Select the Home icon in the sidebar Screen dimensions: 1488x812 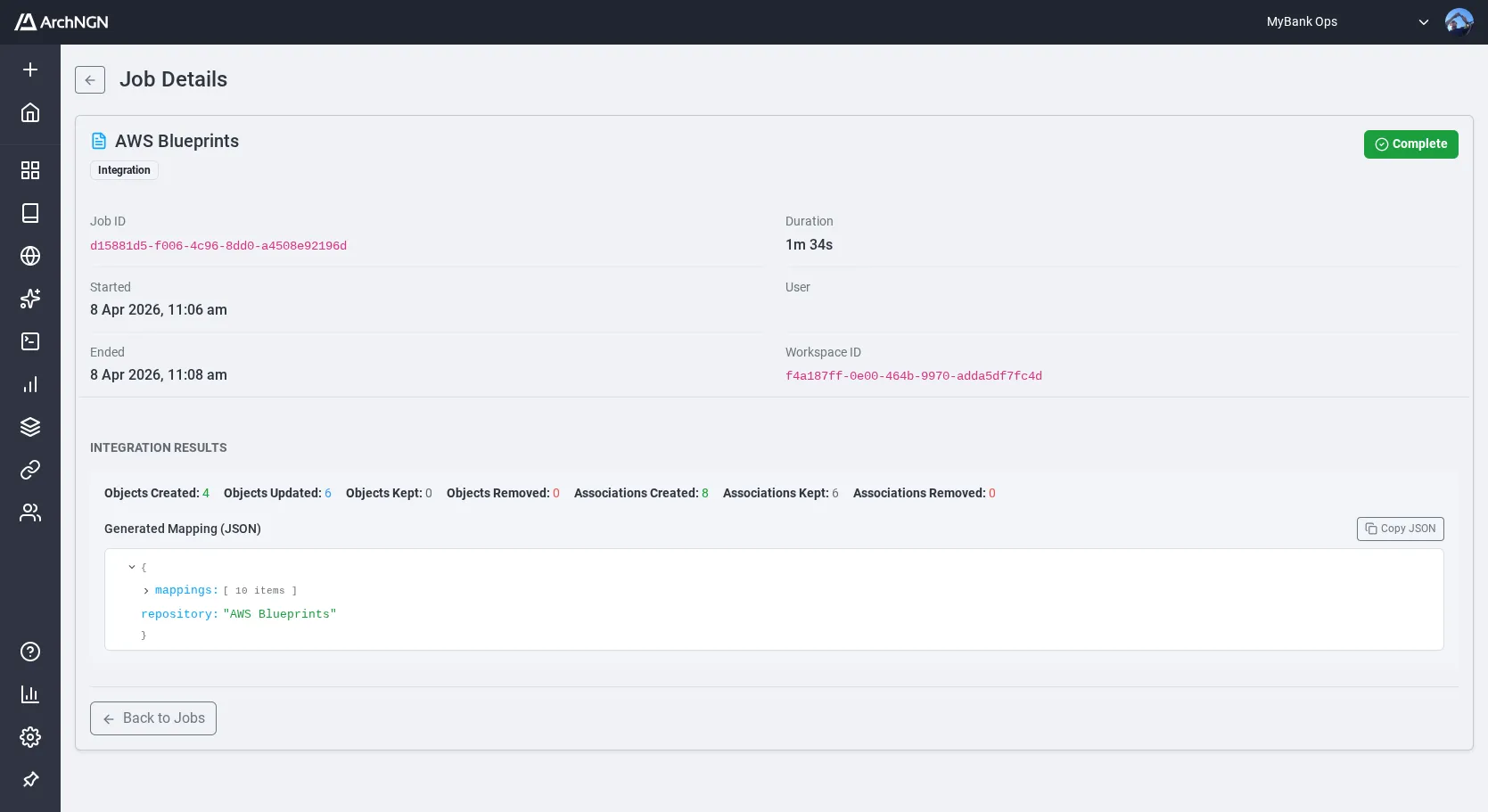30,113
